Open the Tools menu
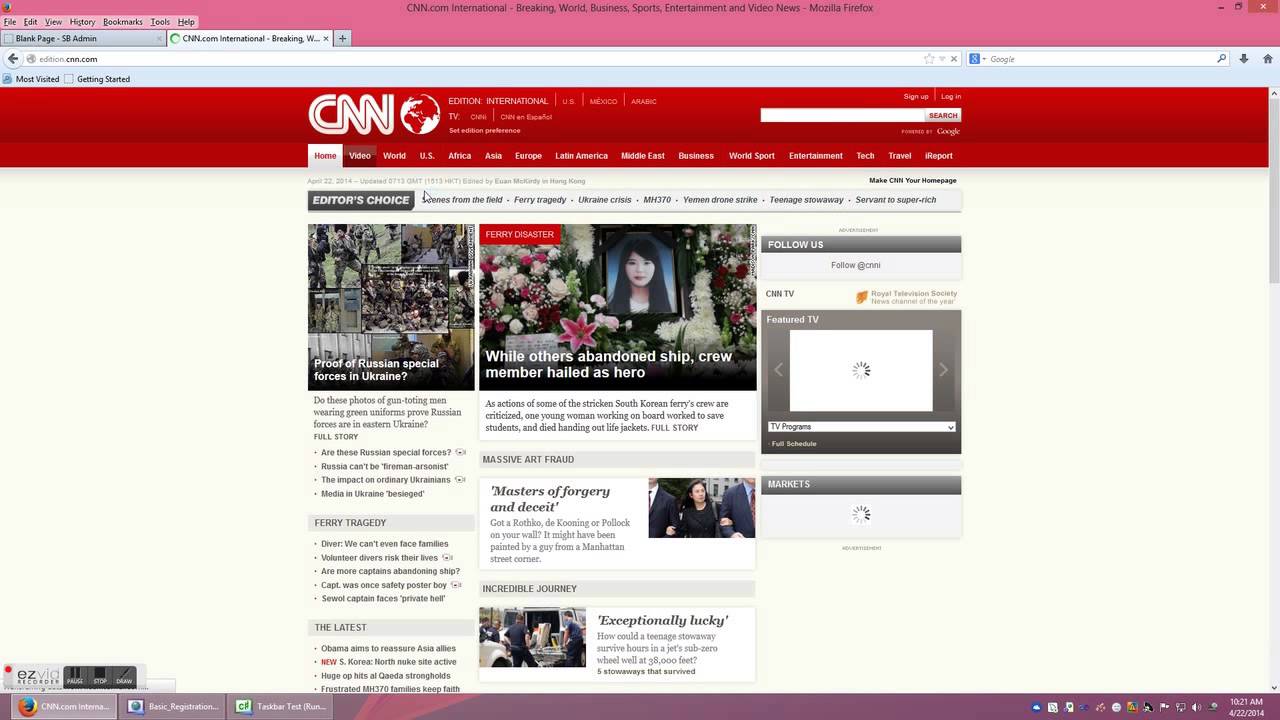 click(x=160, y=21)
